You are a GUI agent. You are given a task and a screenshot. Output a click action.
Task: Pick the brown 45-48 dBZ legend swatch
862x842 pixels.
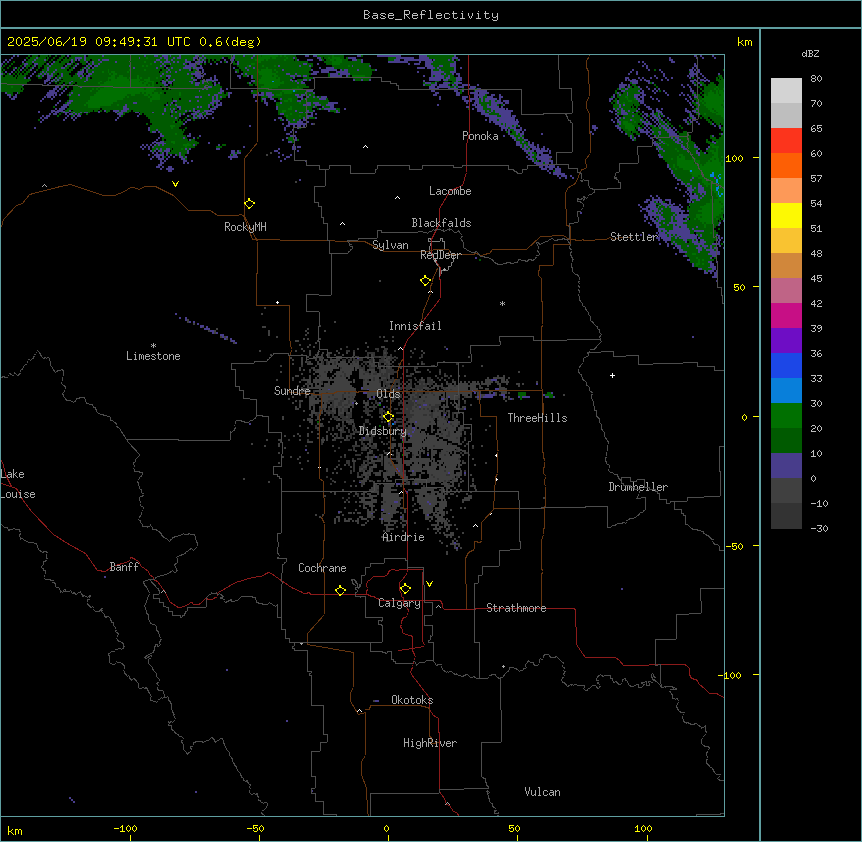(786, 265)
